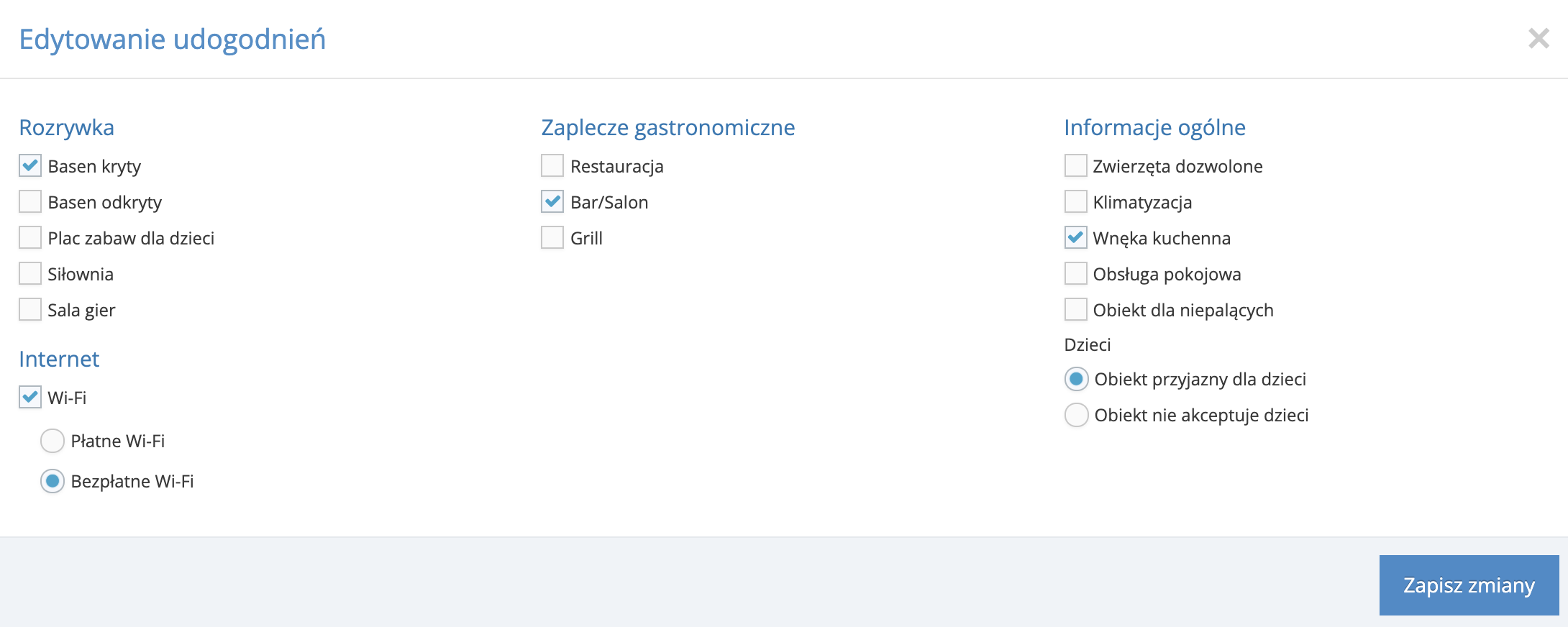Check the Klimatyzacja option

click(x=1076, y=201)
